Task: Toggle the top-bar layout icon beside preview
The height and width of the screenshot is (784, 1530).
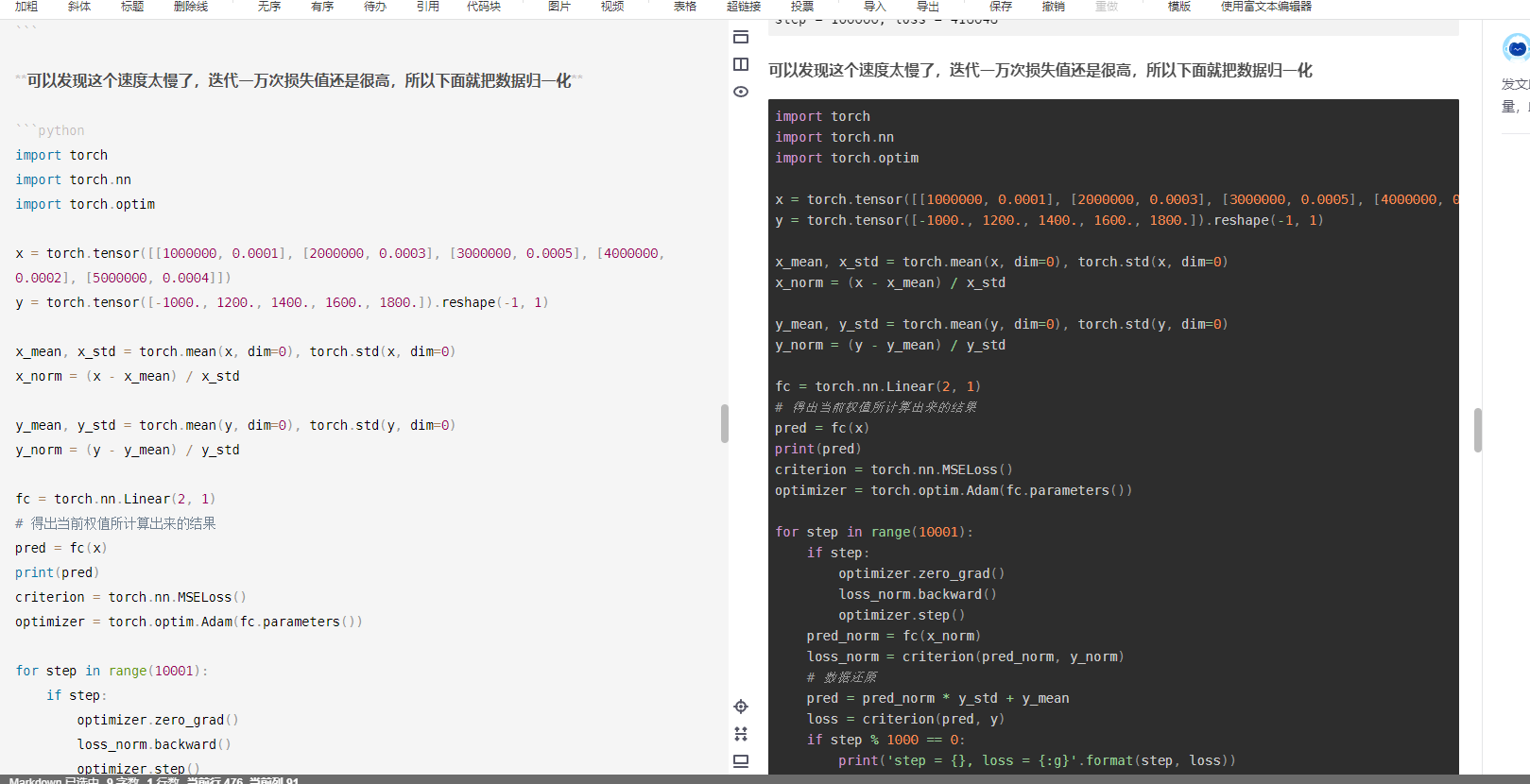Action: click(x=741, y=37)
